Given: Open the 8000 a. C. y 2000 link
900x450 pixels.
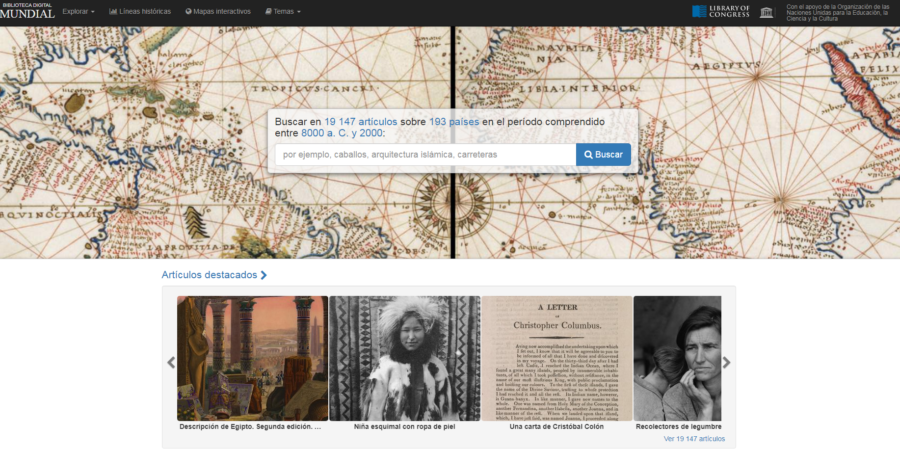Looking at the screenshot, I should point(342,133).
